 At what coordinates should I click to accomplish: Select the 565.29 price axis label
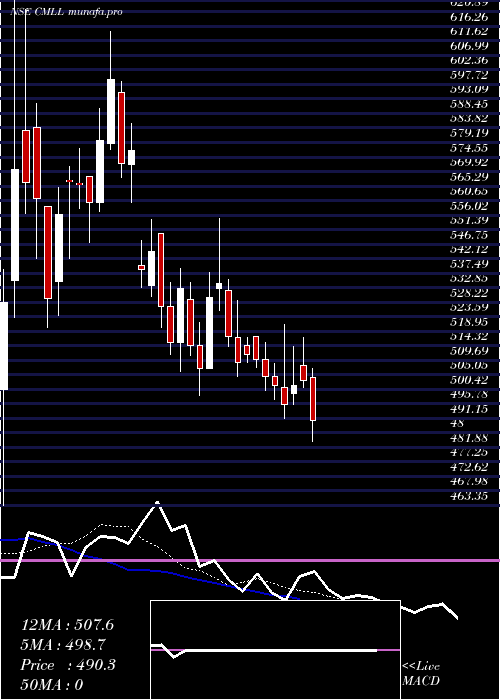pyautogui.click(x=469, y=177)
